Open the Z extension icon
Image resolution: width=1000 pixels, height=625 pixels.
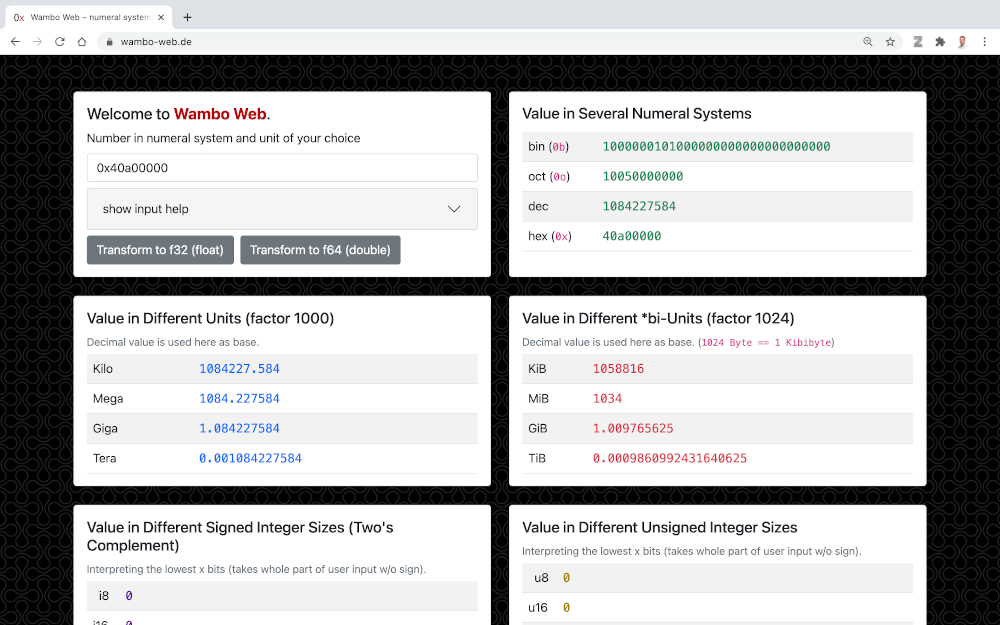coord(918,41)
